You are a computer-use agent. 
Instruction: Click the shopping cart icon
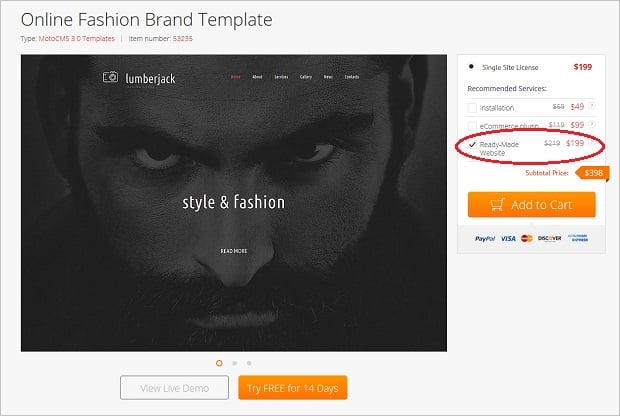(x=495, y=205)
